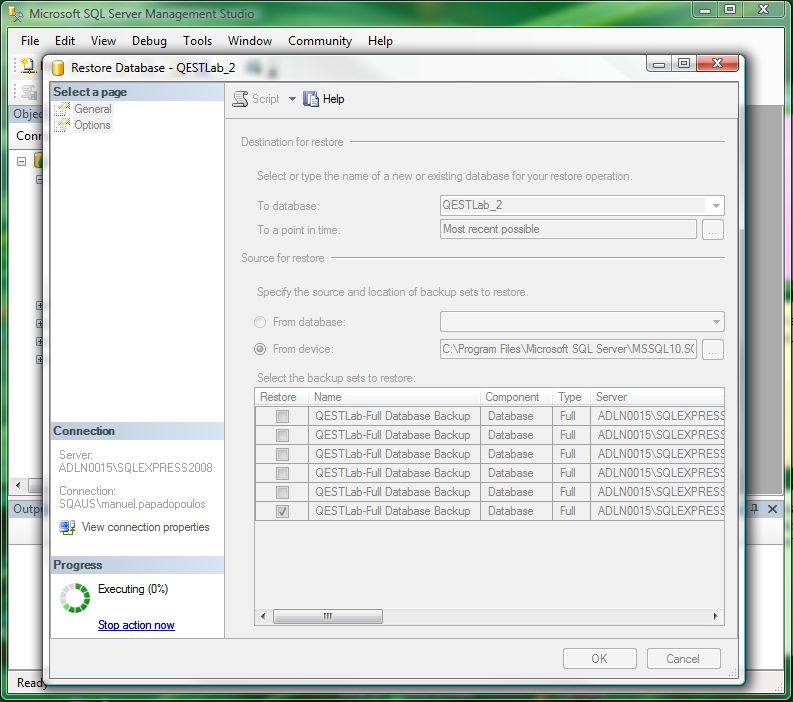Select the From database radio button
Screen dimensions: 793x702
pyautogui.click(x=260, y=322)
